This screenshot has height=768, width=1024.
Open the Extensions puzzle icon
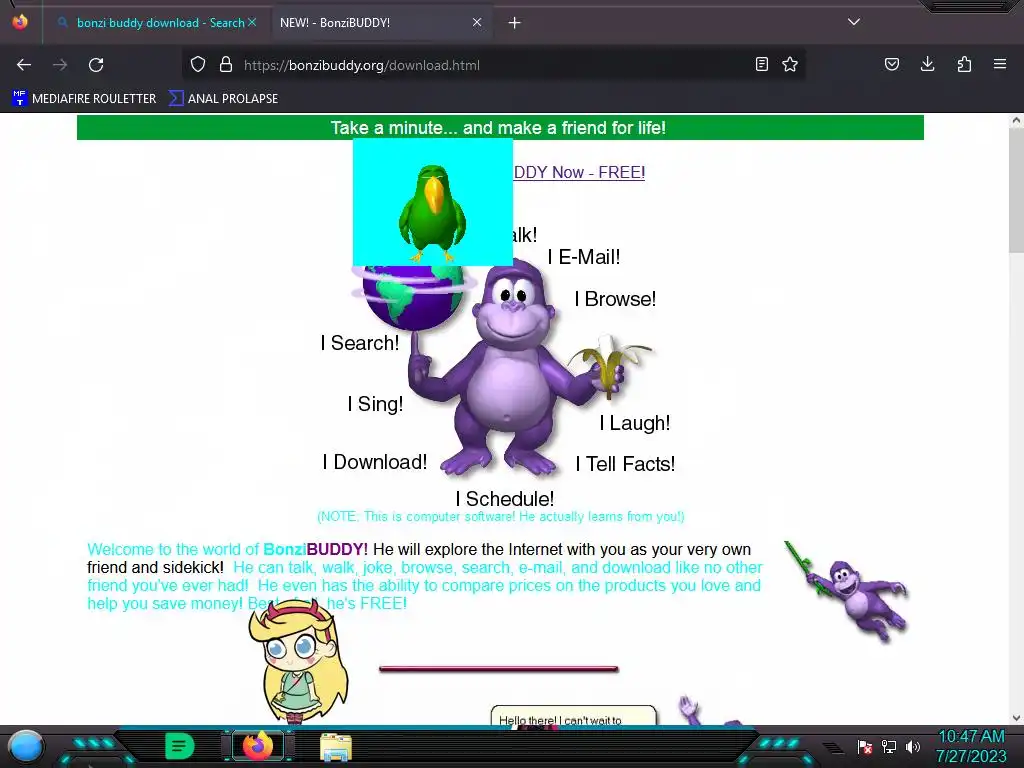point(964,64)
